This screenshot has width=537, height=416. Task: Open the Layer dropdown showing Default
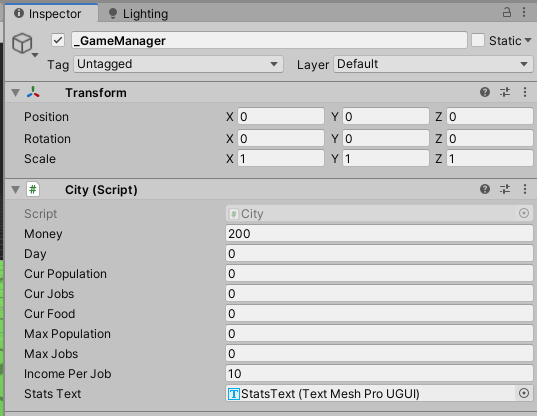[x=433, y=64]
